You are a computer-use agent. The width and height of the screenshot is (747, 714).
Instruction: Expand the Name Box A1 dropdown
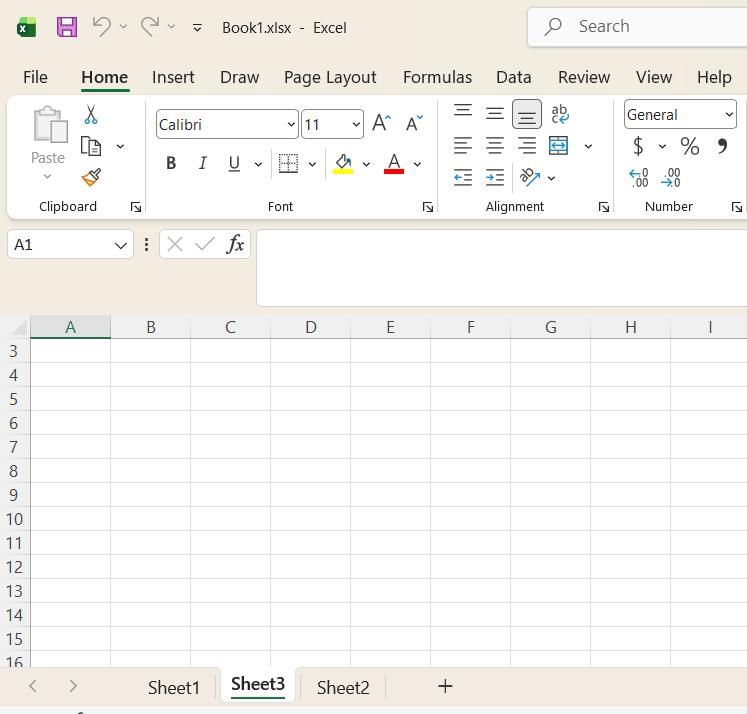click(x=121, y=245)
